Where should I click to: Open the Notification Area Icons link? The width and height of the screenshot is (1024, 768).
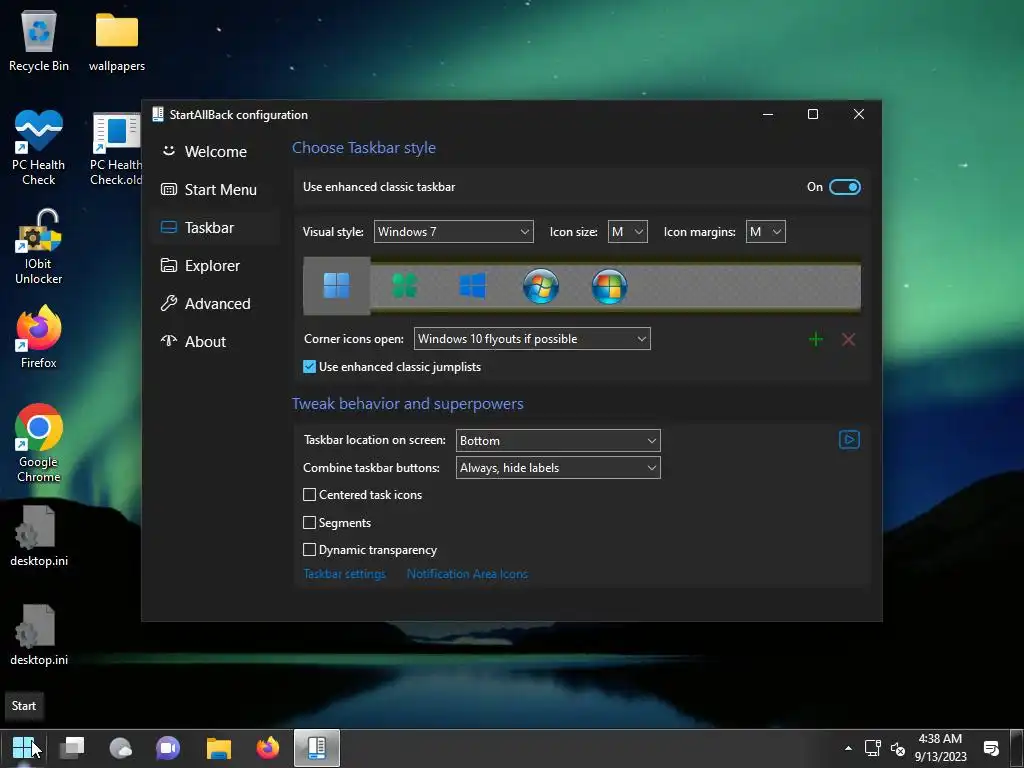[x=467, y=574]
